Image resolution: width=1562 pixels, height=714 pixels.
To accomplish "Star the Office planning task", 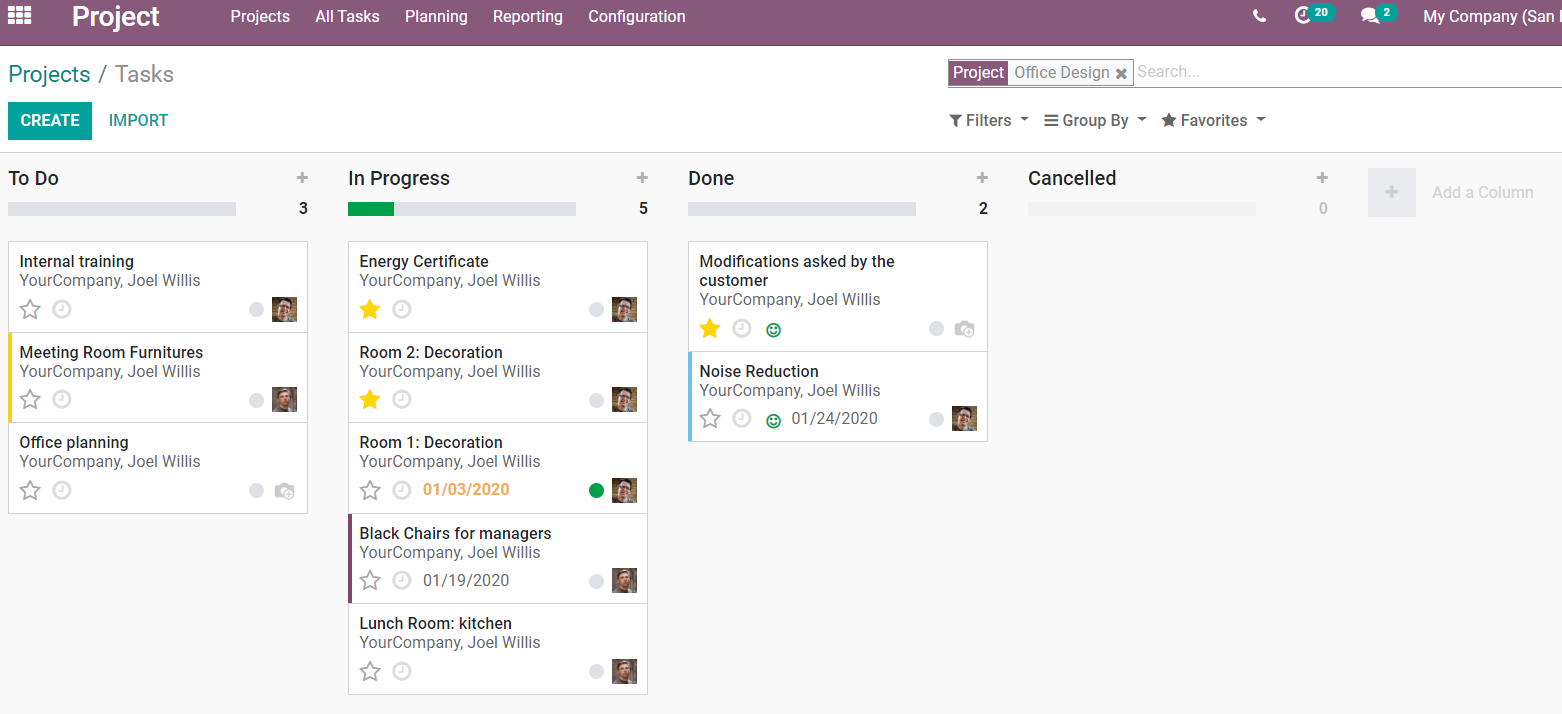I will (x=30, y=490).
